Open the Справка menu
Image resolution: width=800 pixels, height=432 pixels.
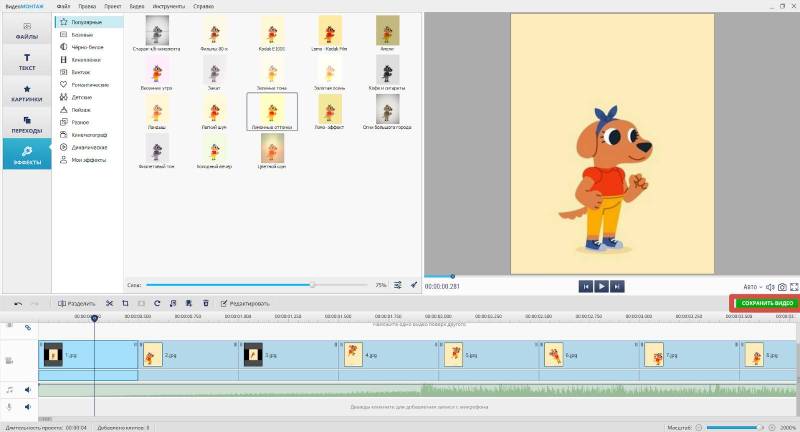point(203,6)
